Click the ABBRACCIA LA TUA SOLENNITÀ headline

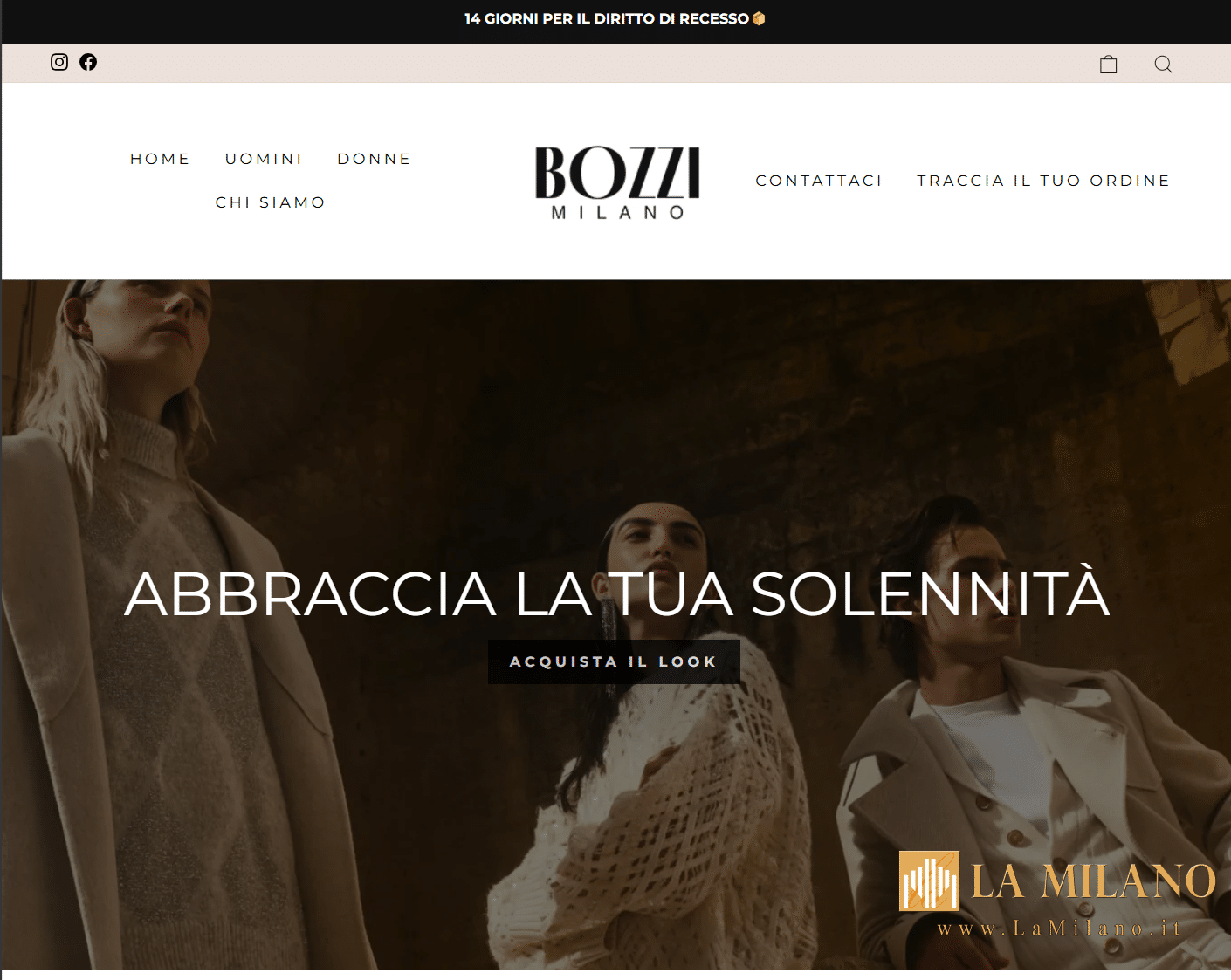(617, 593)
